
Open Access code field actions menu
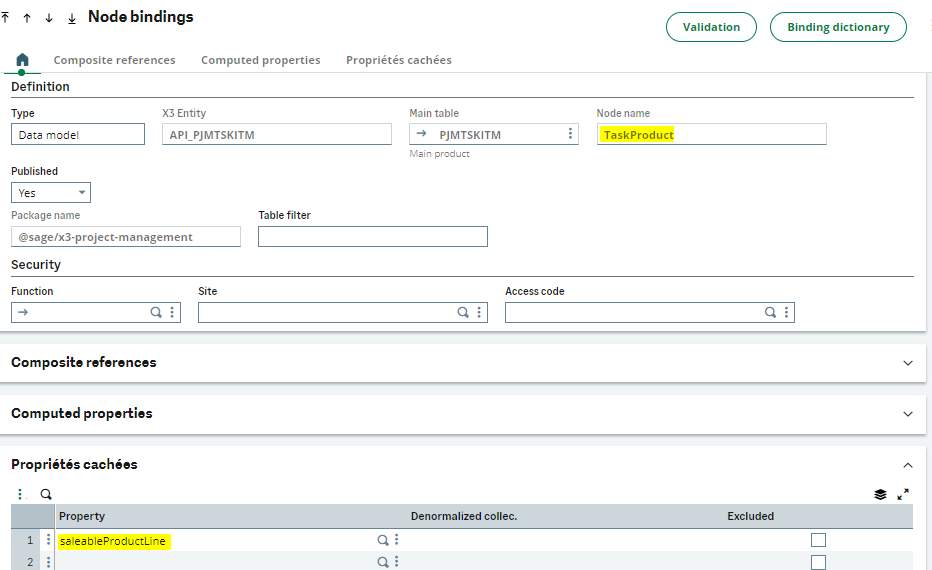coord(786,312)
